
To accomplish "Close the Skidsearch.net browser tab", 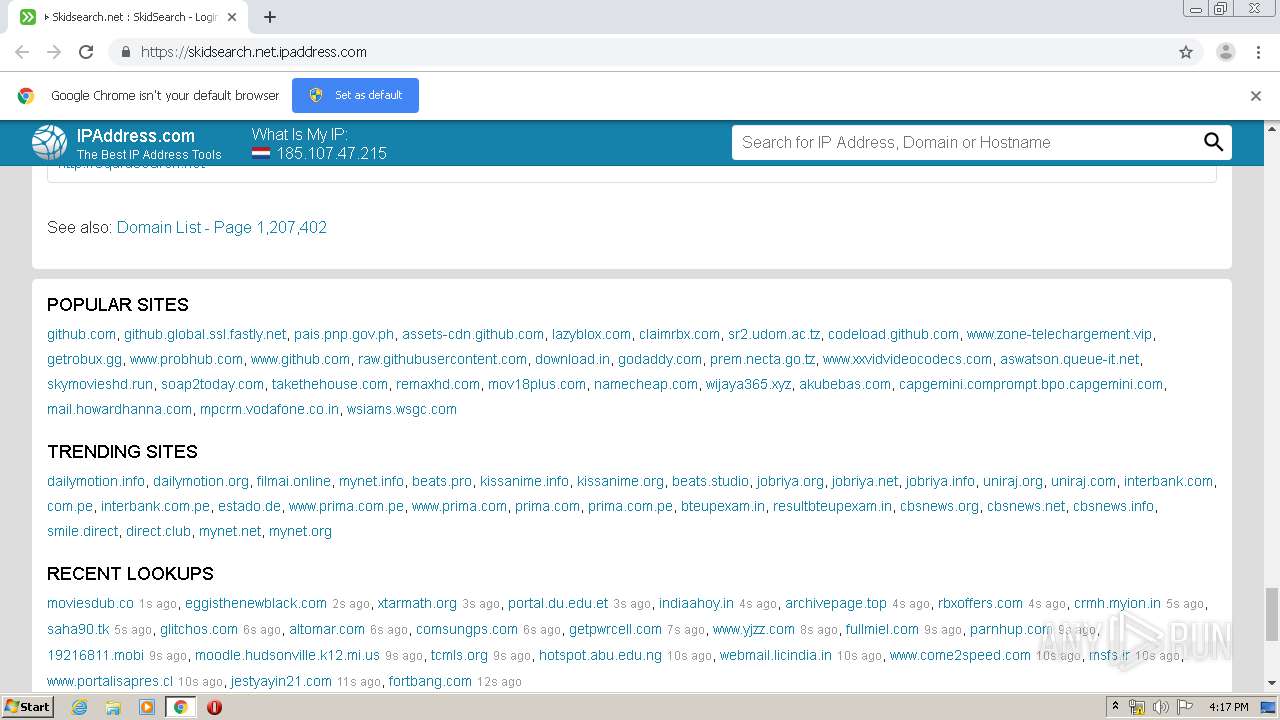I will 232,17.
